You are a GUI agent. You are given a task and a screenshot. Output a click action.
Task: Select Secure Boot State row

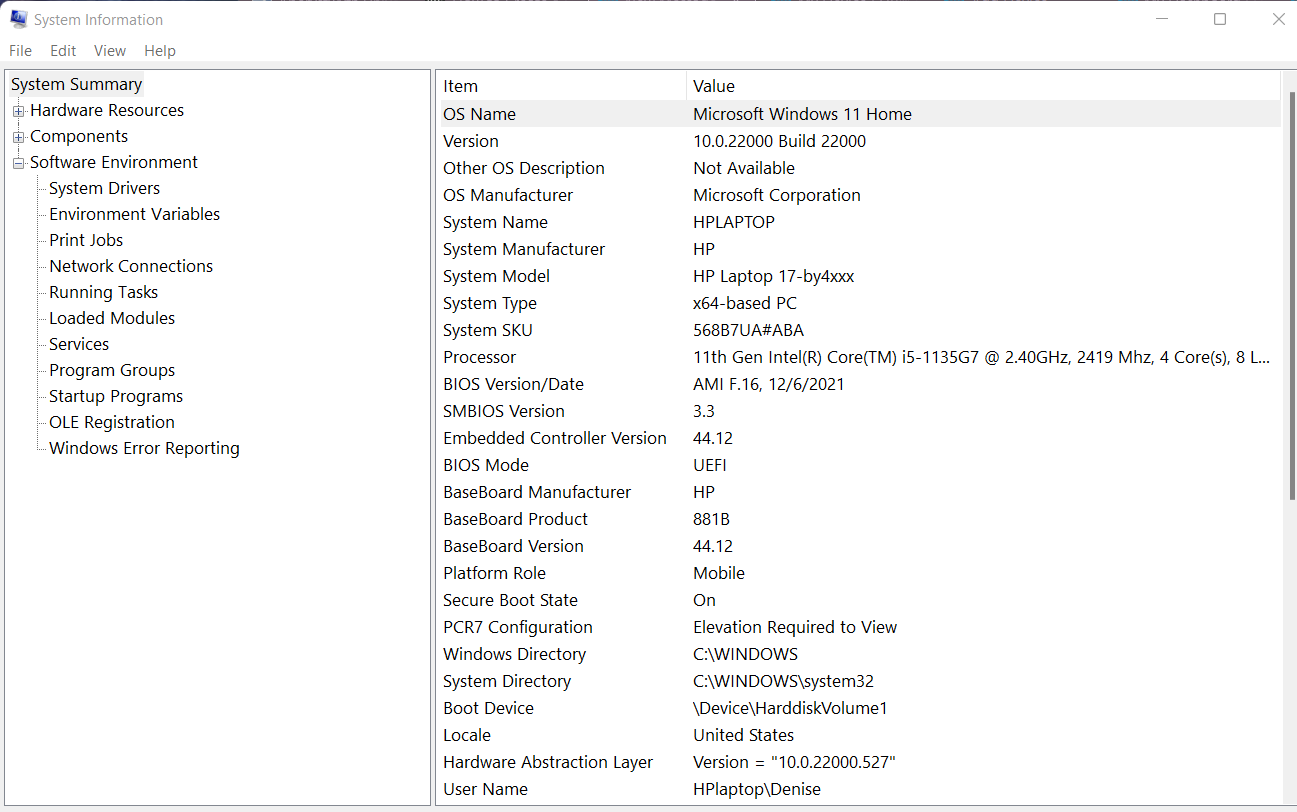click(x=860, y=600)
